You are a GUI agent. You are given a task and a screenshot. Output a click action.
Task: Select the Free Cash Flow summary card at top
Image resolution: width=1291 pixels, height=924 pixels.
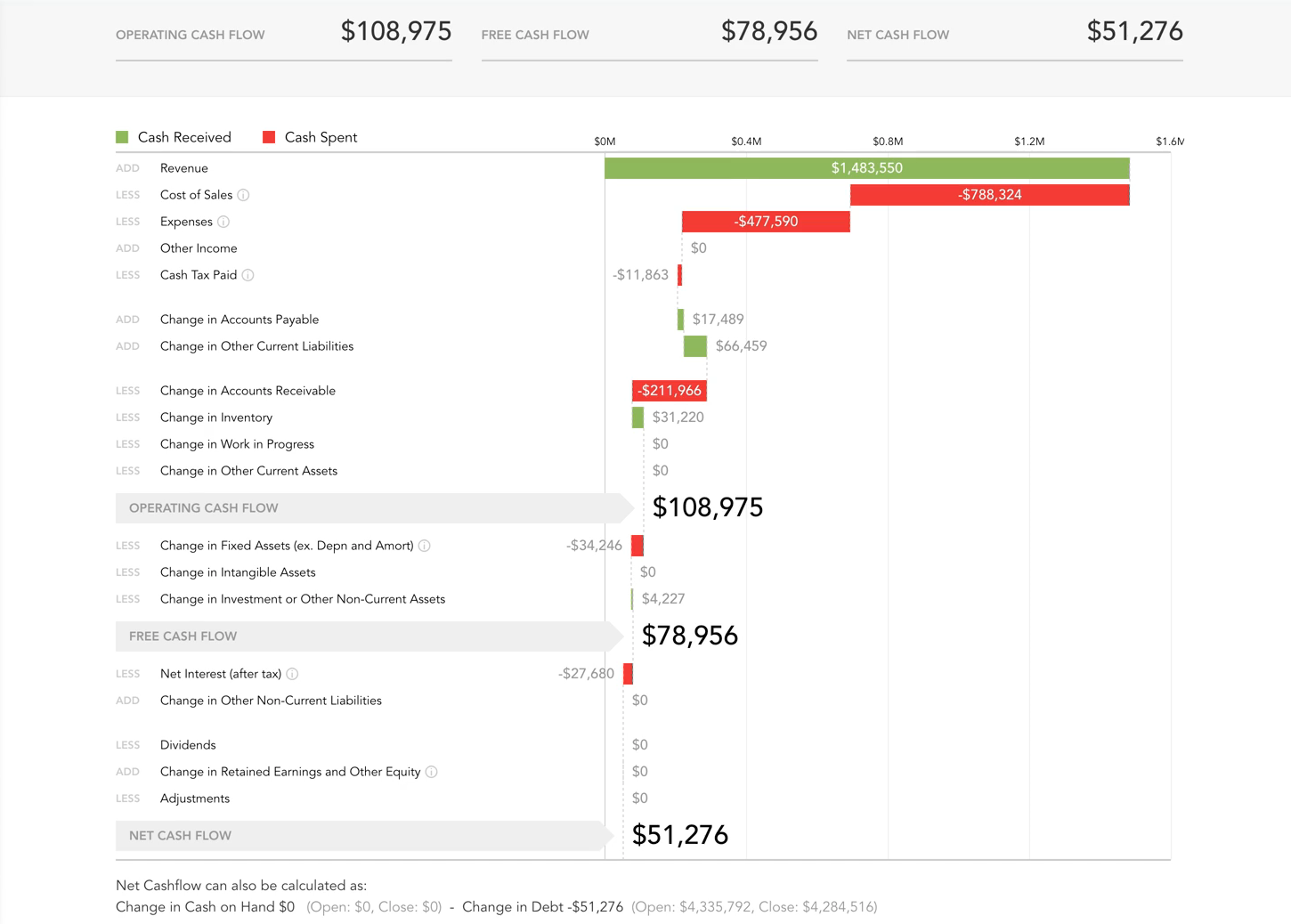pos(649,34)
